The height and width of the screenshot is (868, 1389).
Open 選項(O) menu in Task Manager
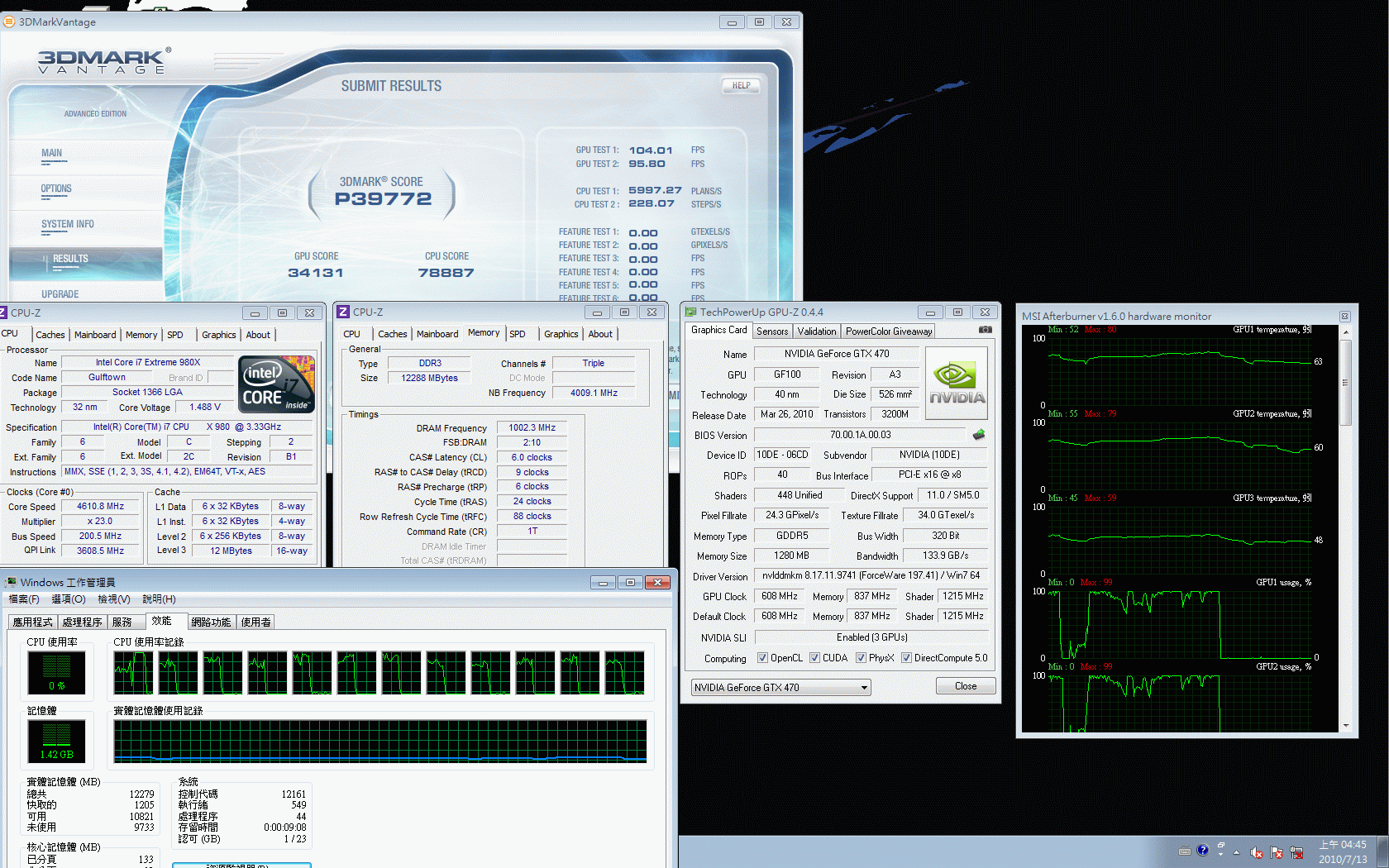pos(69,599)
